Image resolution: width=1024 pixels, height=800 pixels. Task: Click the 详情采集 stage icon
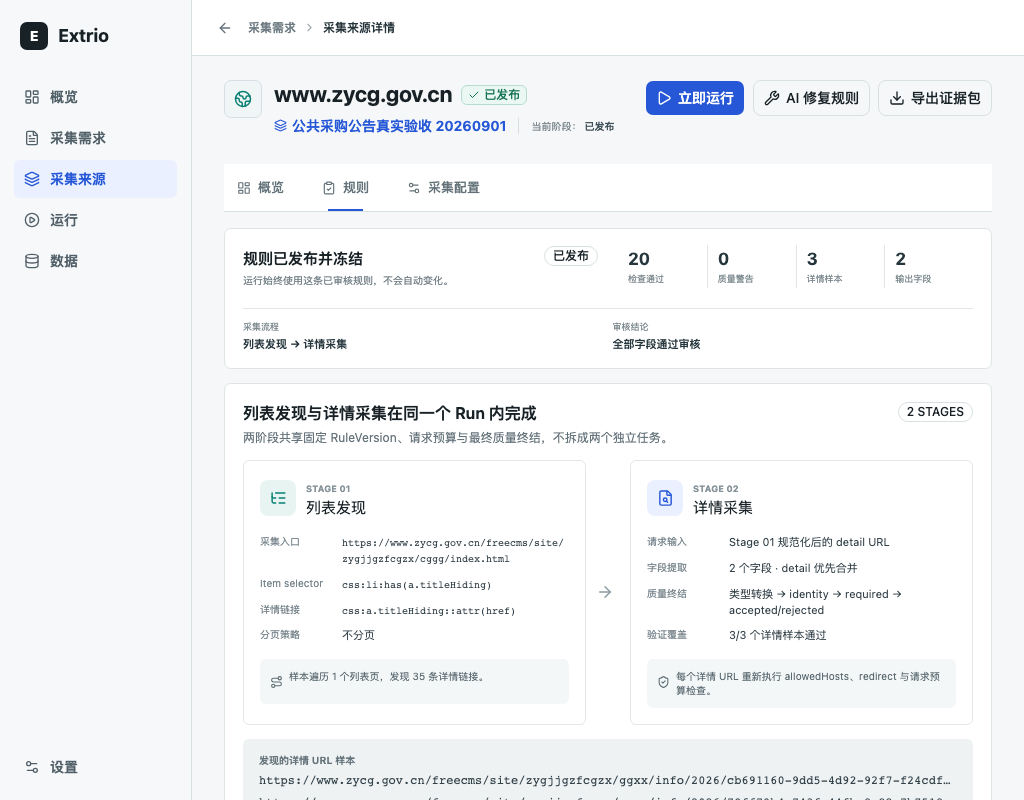pyautogui.click(x=665, y=498)
